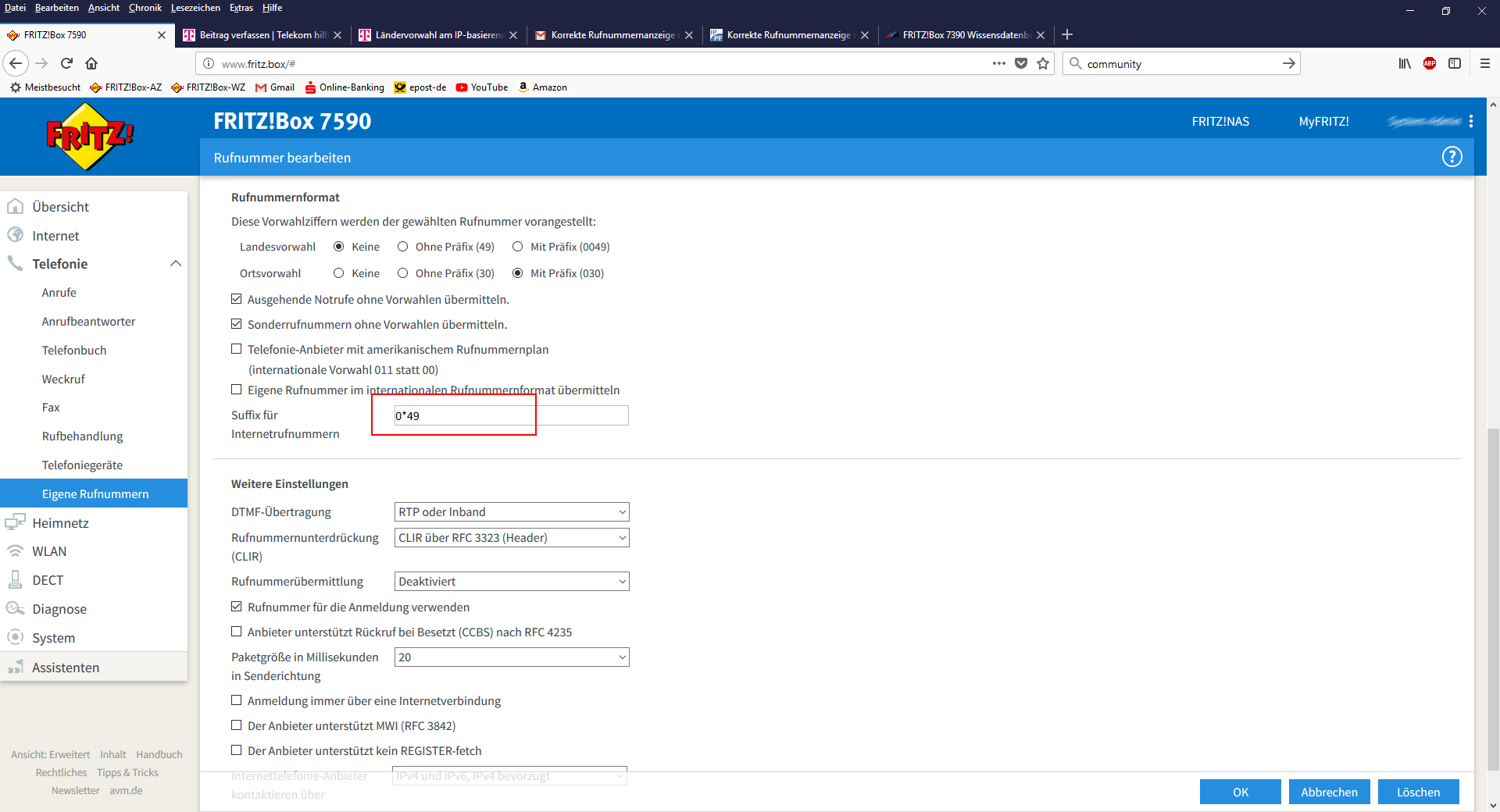
Task: Close the Ländervorwahl am IP-basierten tab
Action: tap(513, 35)
